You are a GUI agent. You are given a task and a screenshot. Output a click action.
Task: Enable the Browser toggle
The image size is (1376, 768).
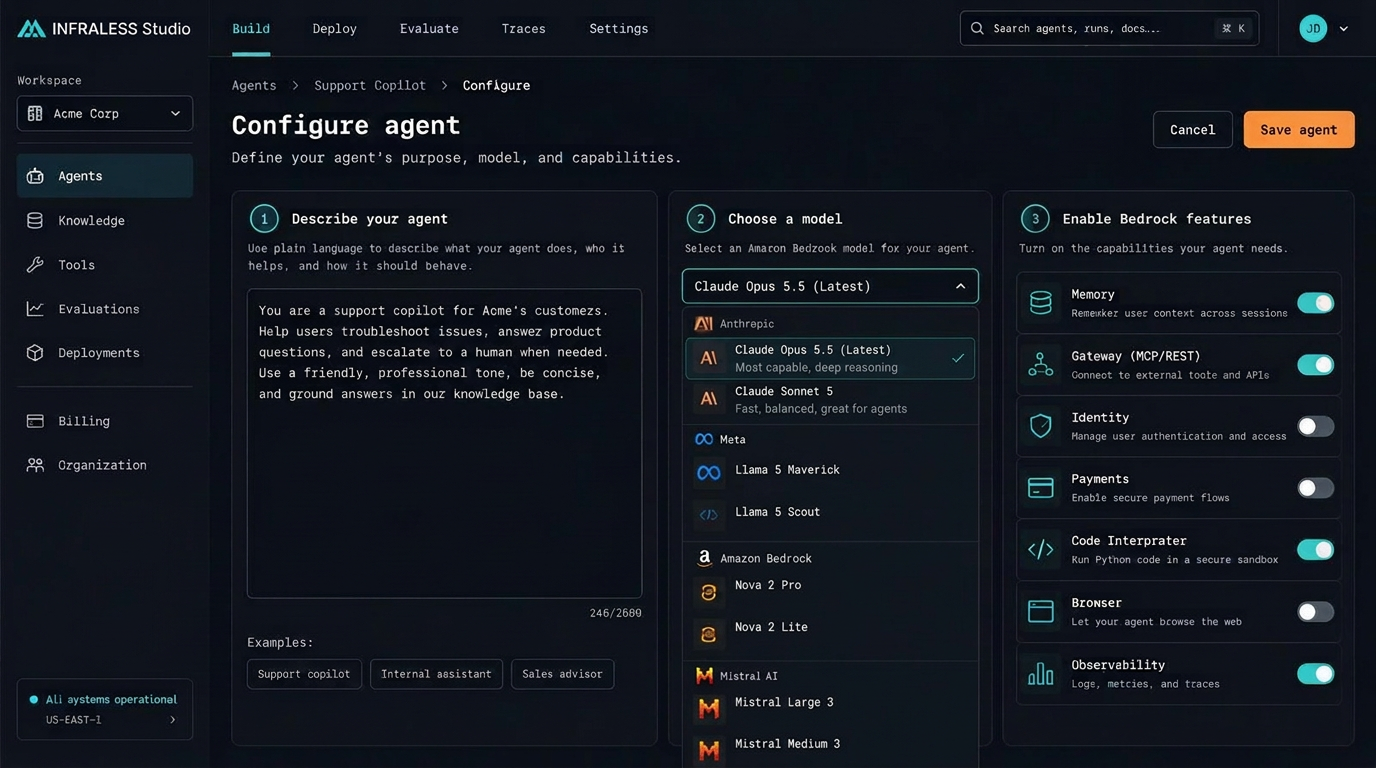[x=1315, y=612]
